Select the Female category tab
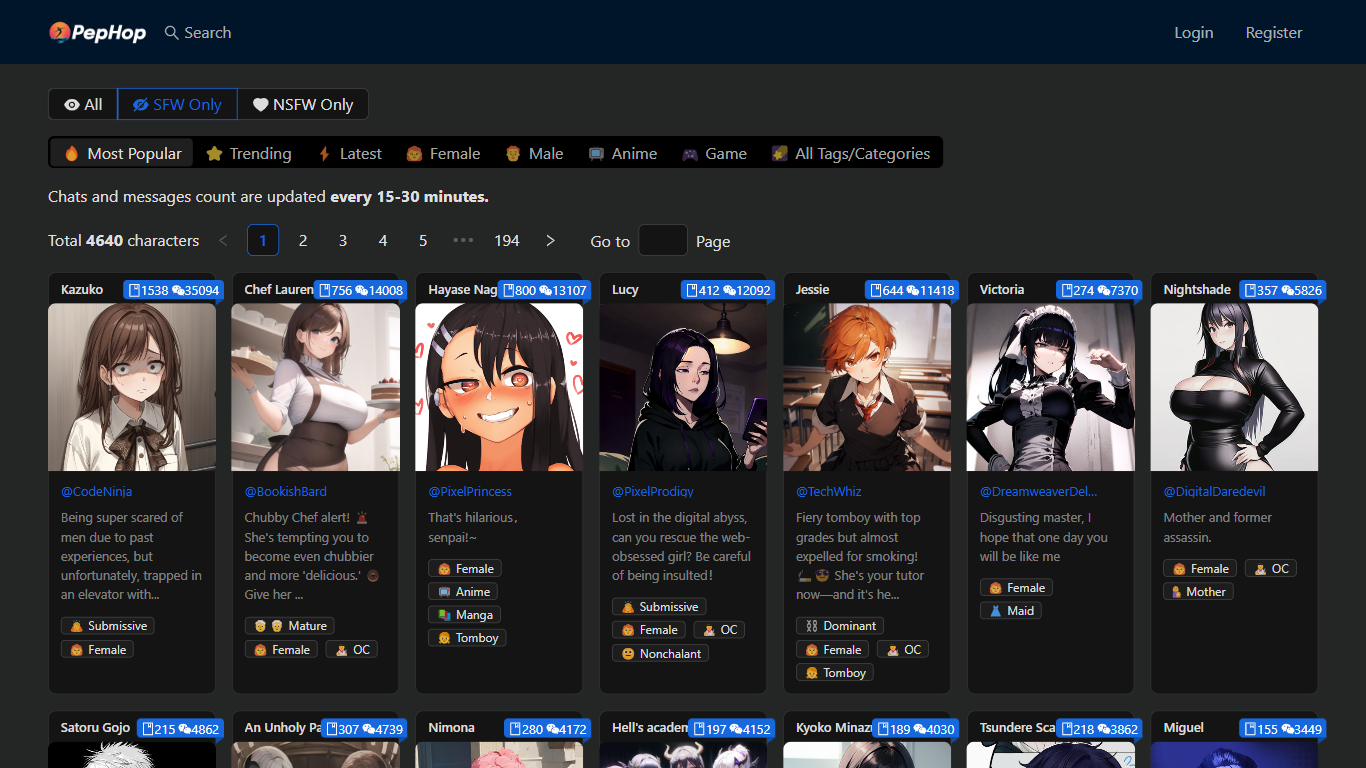Image resolution: width=1366 pixels, height=768 pixels. [x=443, y=153]
